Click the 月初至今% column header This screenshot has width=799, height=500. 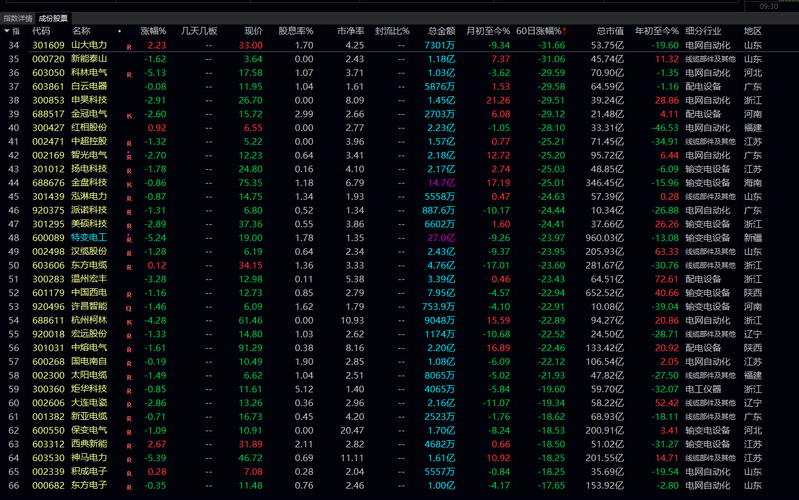(x=488, y=31)
